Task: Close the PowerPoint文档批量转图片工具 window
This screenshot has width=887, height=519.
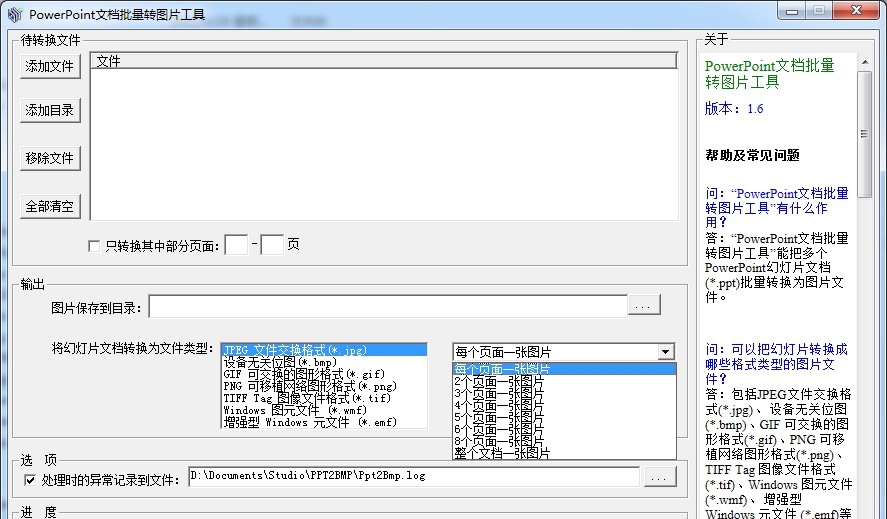Action: coord(856,11)
